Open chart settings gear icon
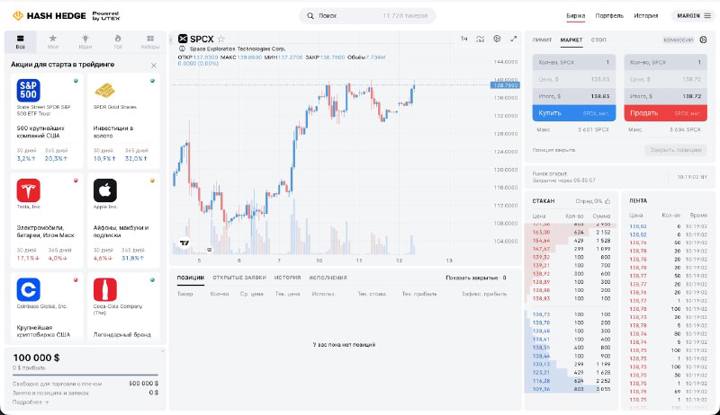This screenshot has height=415, width=720. point(497,39)
